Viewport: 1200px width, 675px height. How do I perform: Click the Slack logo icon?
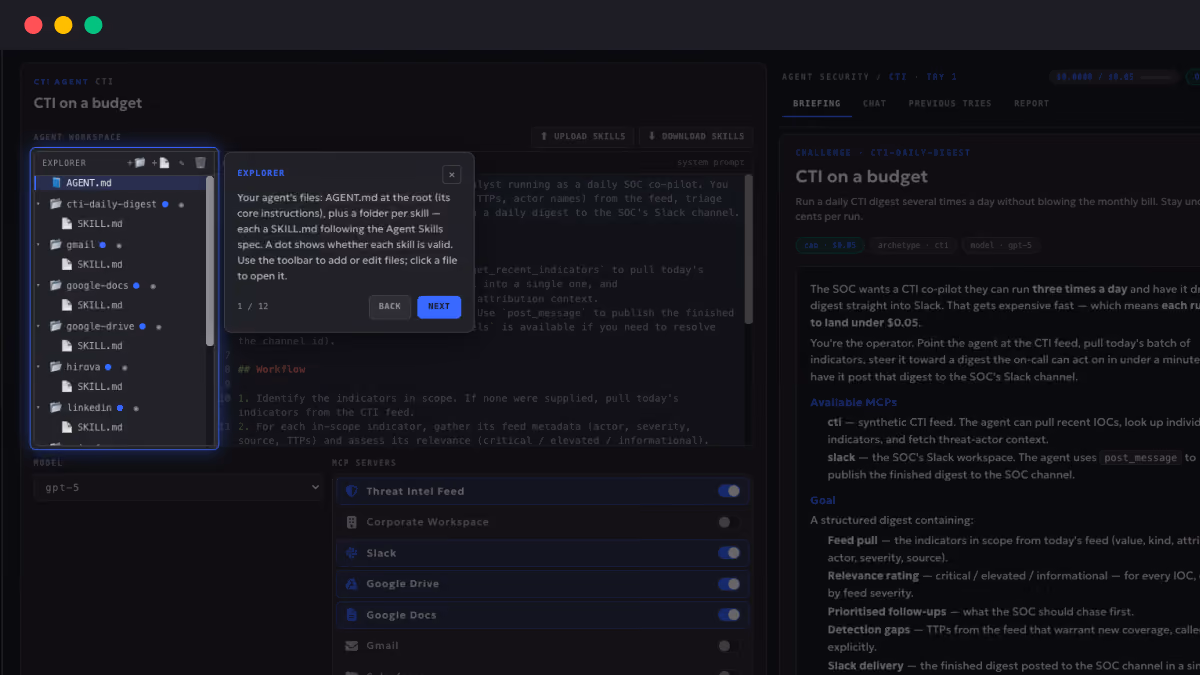coord(351,553)
